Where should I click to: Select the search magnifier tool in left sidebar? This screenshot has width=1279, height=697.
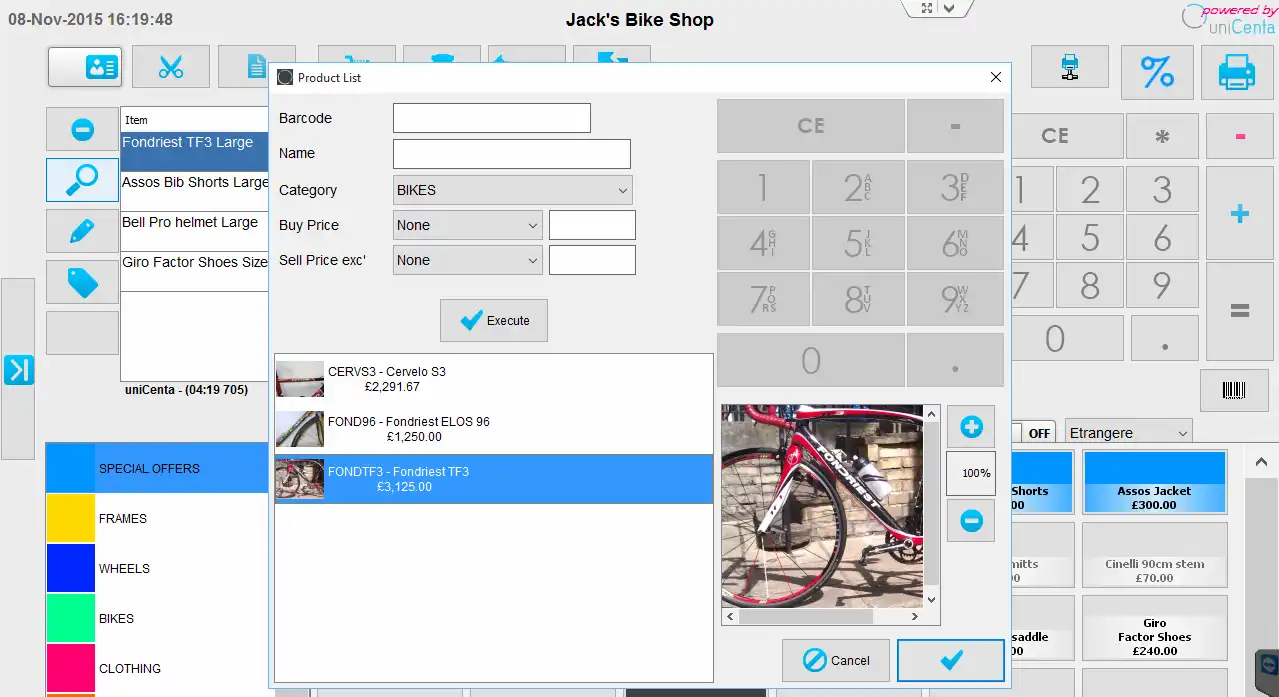82,180
